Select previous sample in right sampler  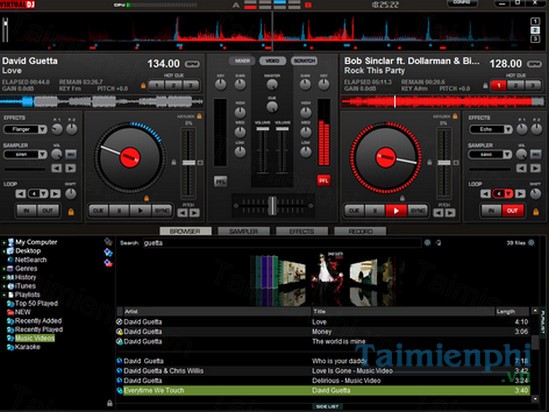(521, 168)
